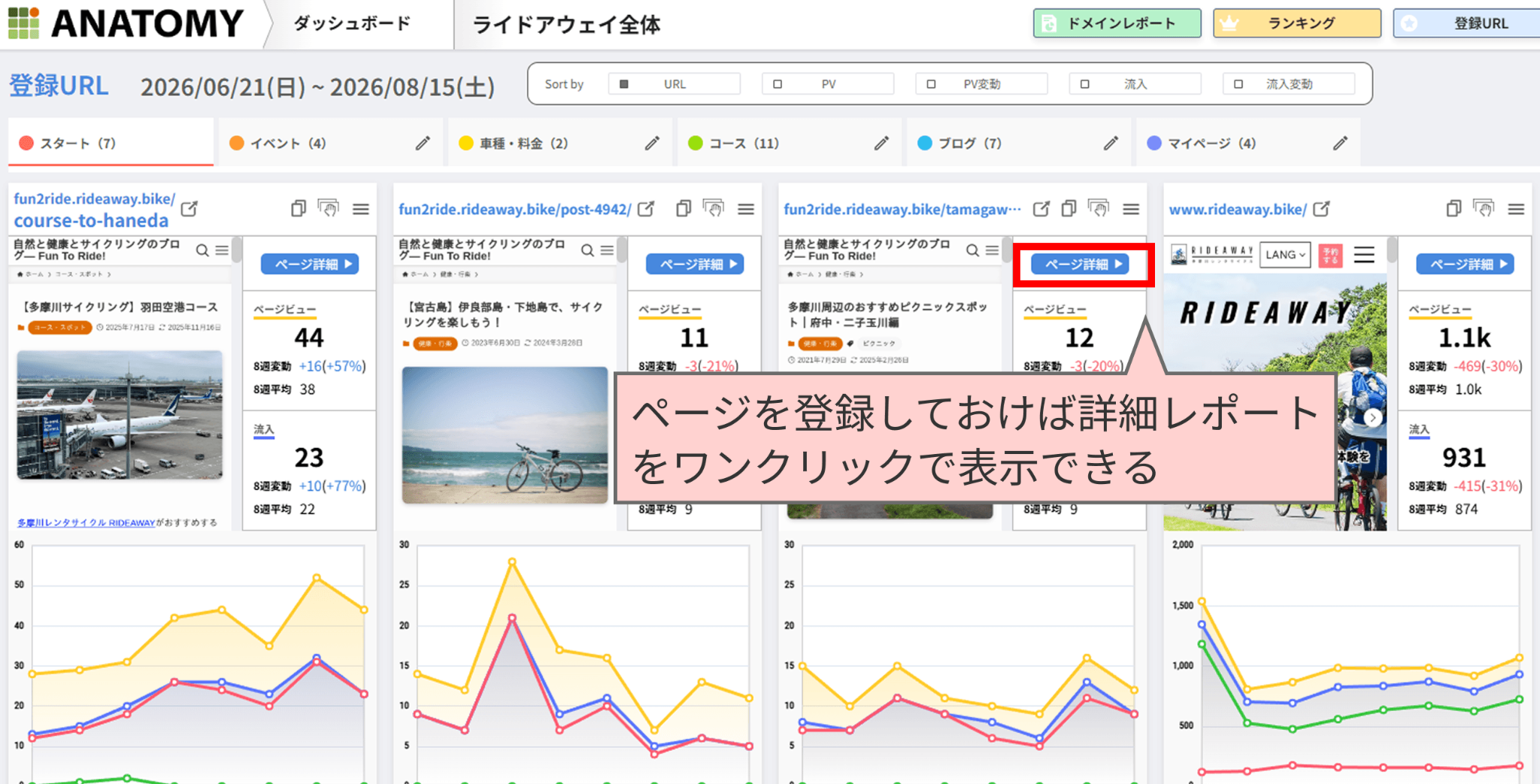Click the 多摩川レンタサイクル RIDEAWAY link
1540x784 pixels.
click(86, 522)
